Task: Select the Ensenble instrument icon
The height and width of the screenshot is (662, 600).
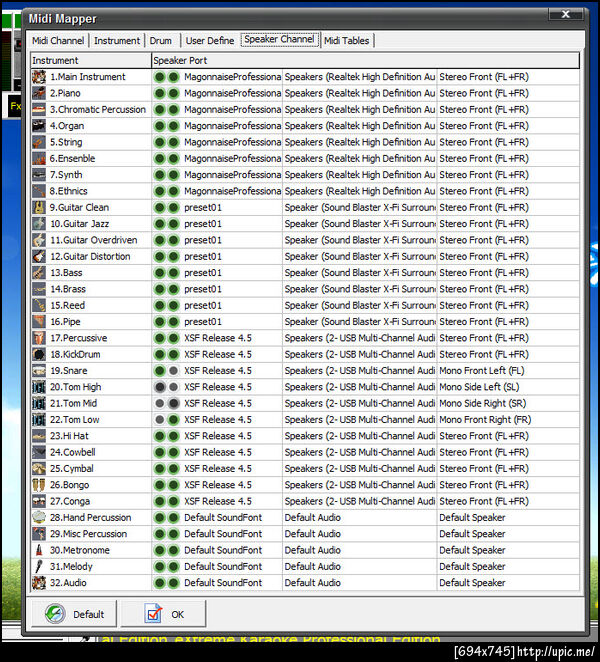Action: pyautogui.click(x=39, y=158)
